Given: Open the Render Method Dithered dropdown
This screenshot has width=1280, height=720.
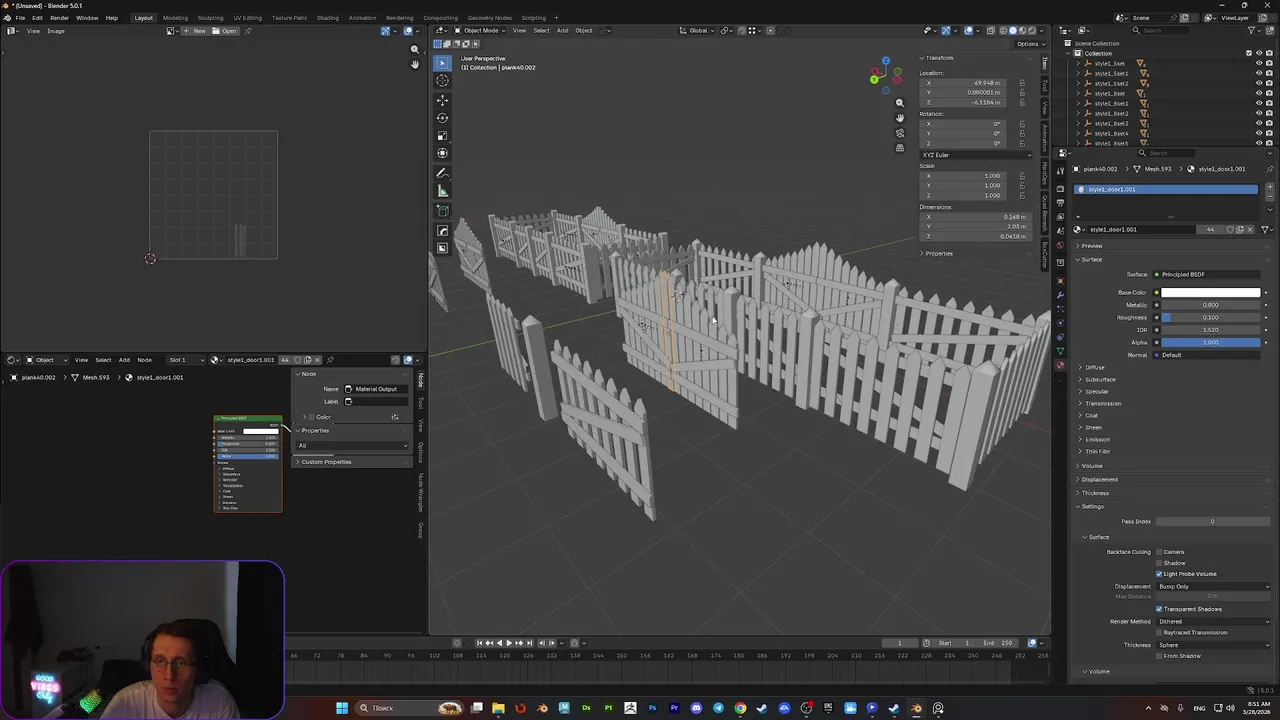Looking at the screenshot, I should click(x=1213, y=621).
